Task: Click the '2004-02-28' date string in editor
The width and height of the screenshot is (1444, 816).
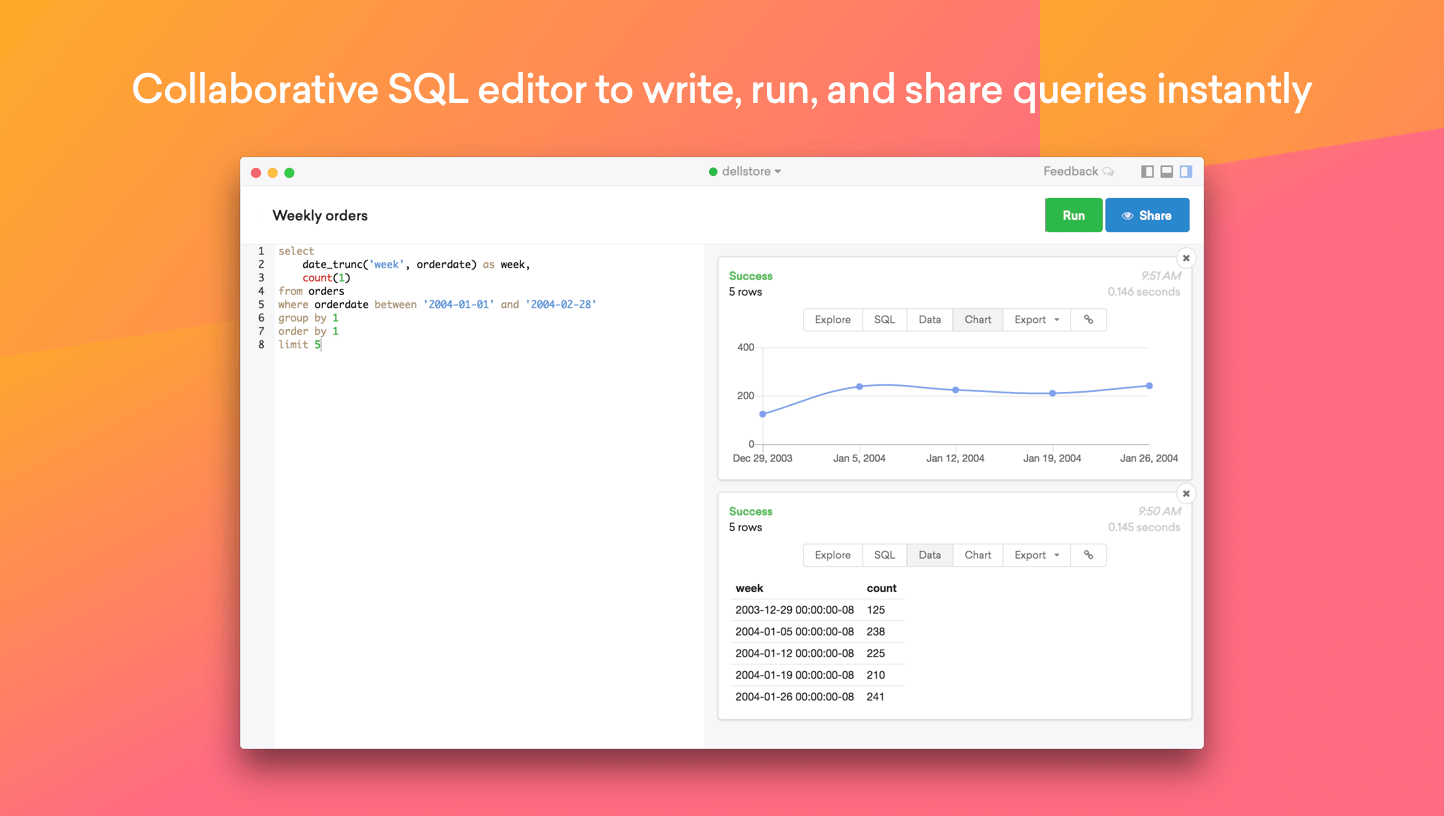Action: click(x=561, y=304)
